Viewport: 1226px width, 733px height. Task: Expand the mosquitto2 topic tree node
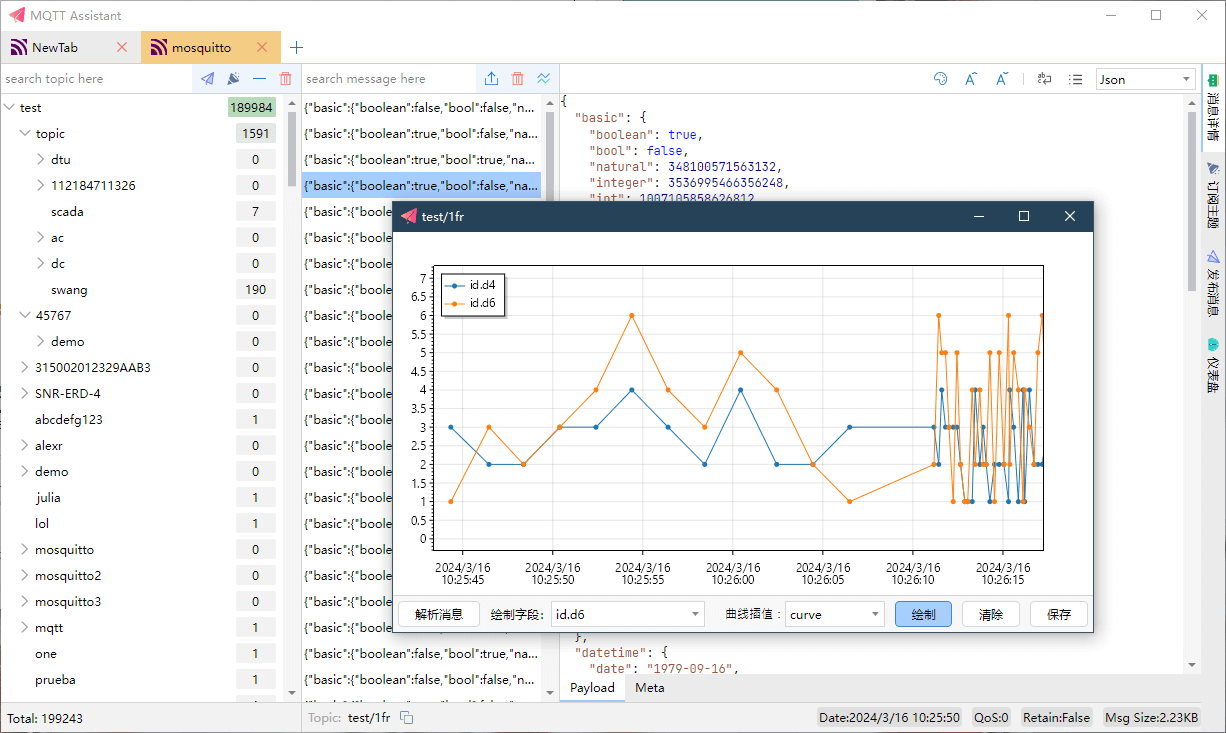click(25, 576)
